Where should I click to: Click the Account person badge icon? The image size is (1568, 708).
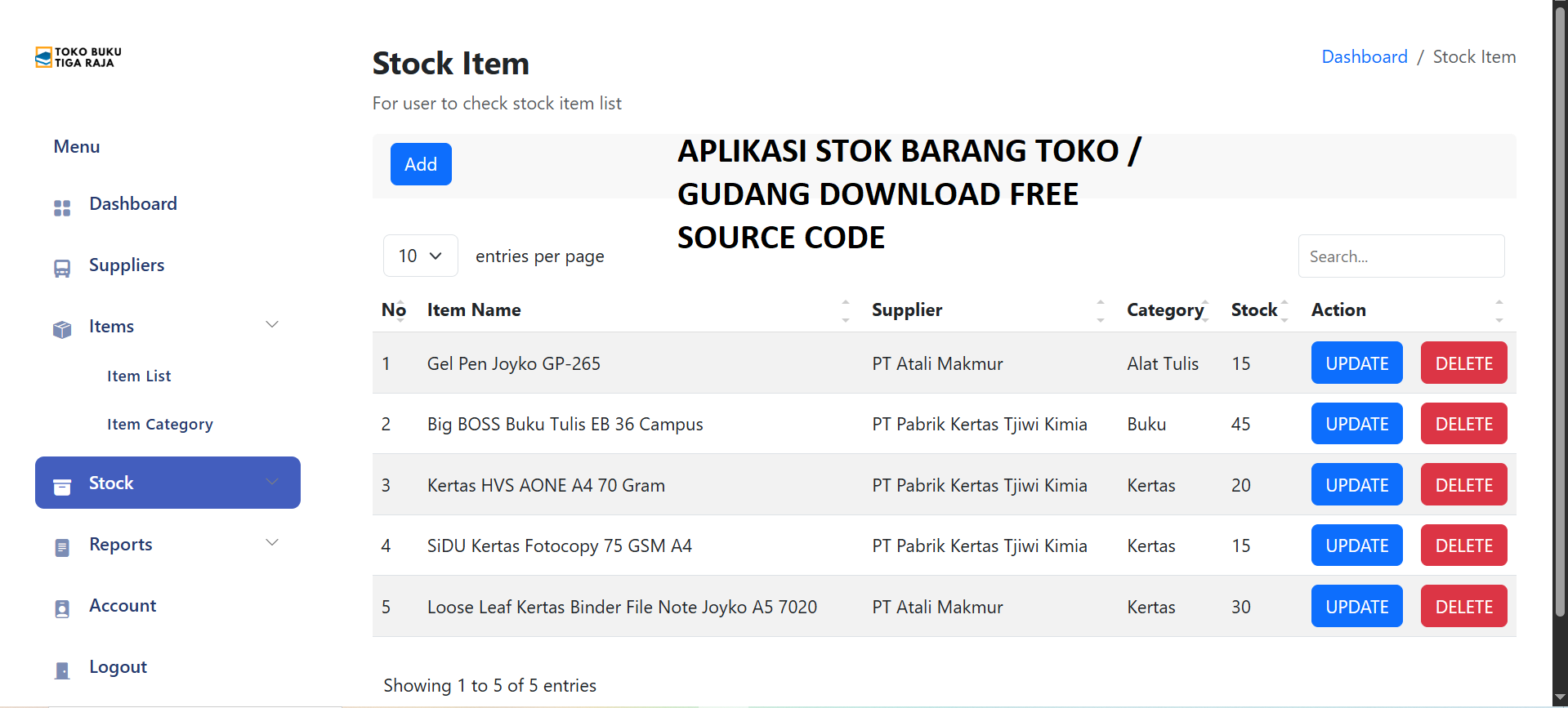62,609
